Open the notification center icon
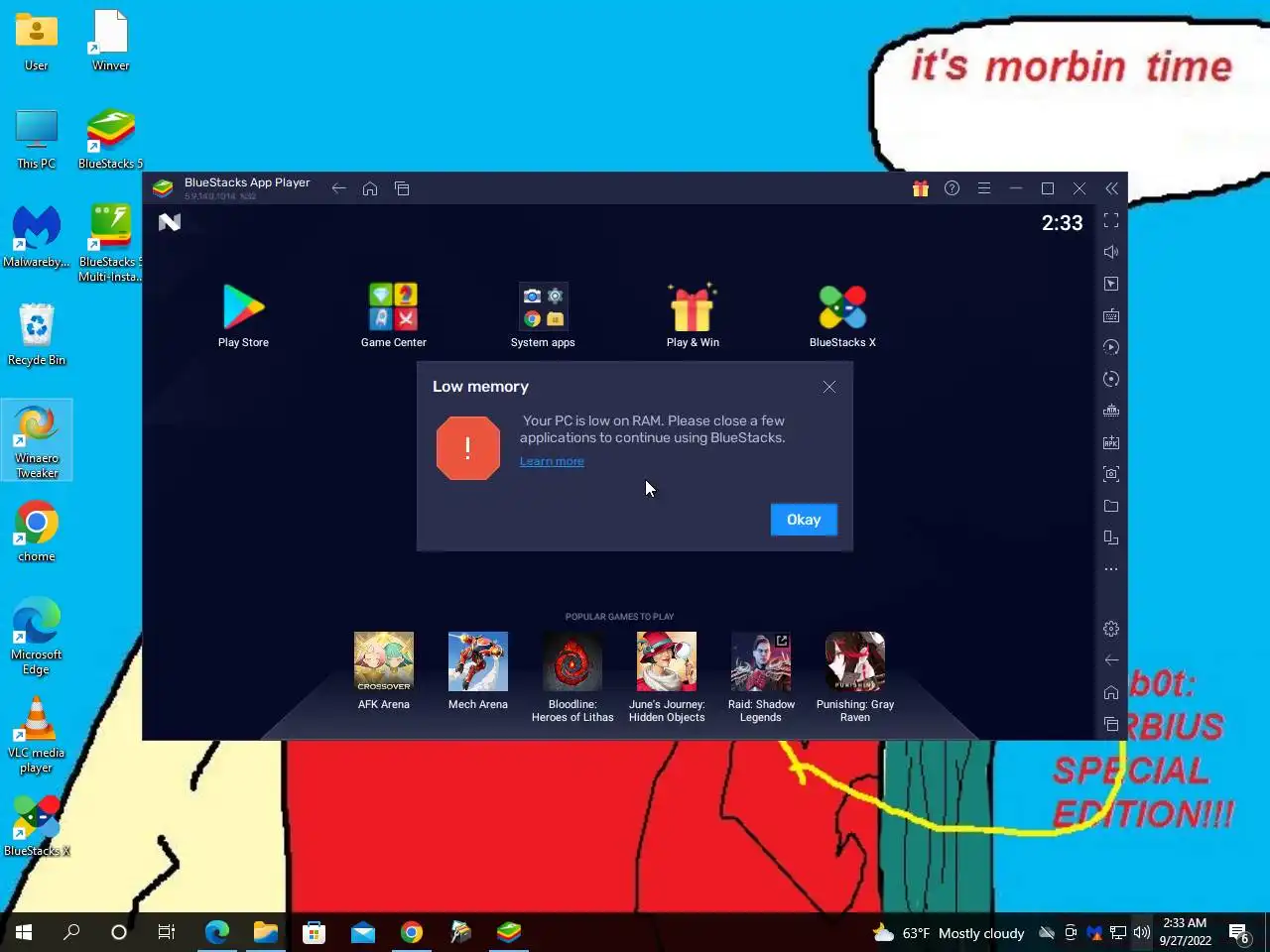 tap(1239, 933)
